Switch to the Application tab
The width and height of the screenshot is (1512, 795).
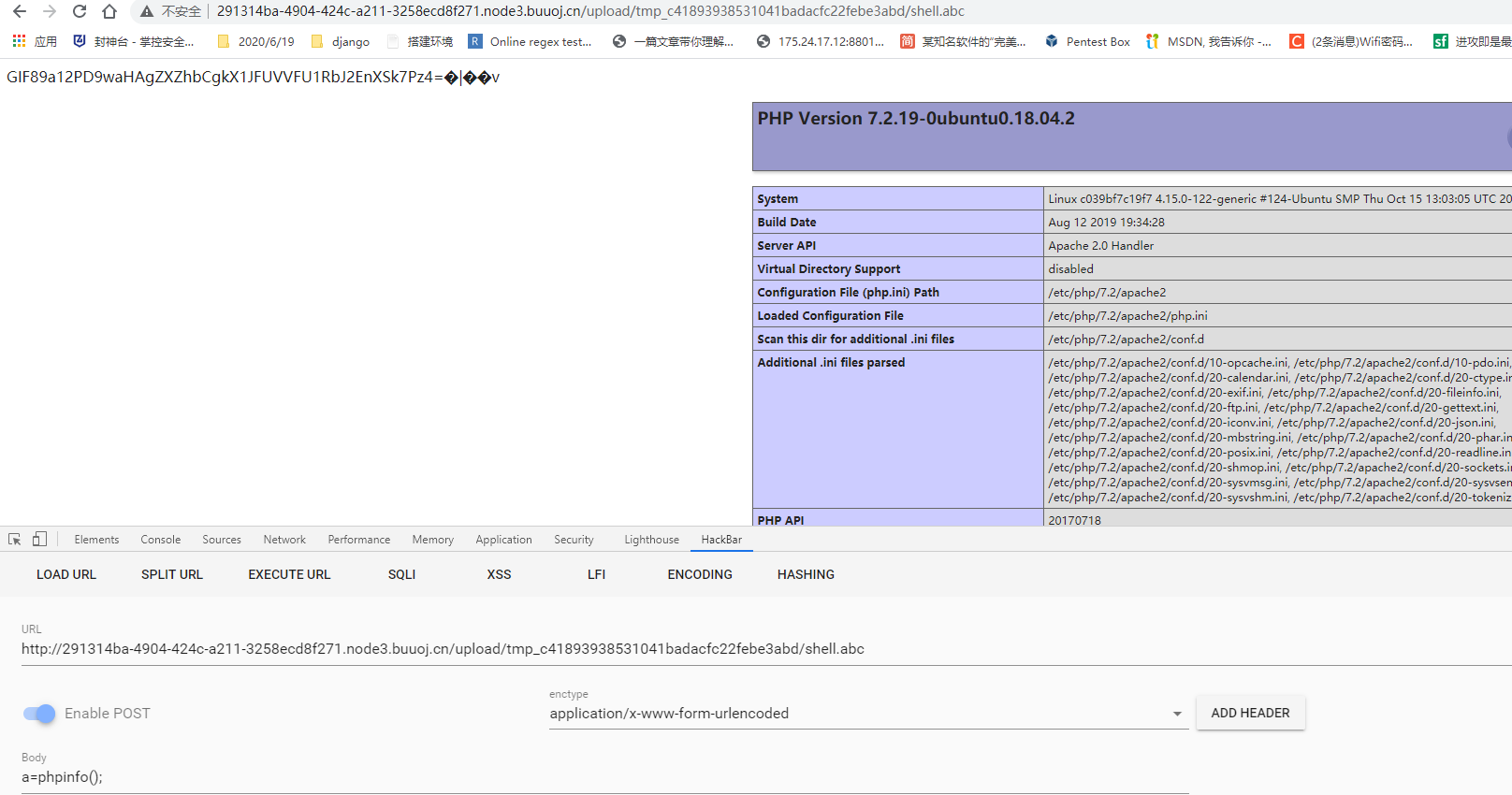(503, 540)
